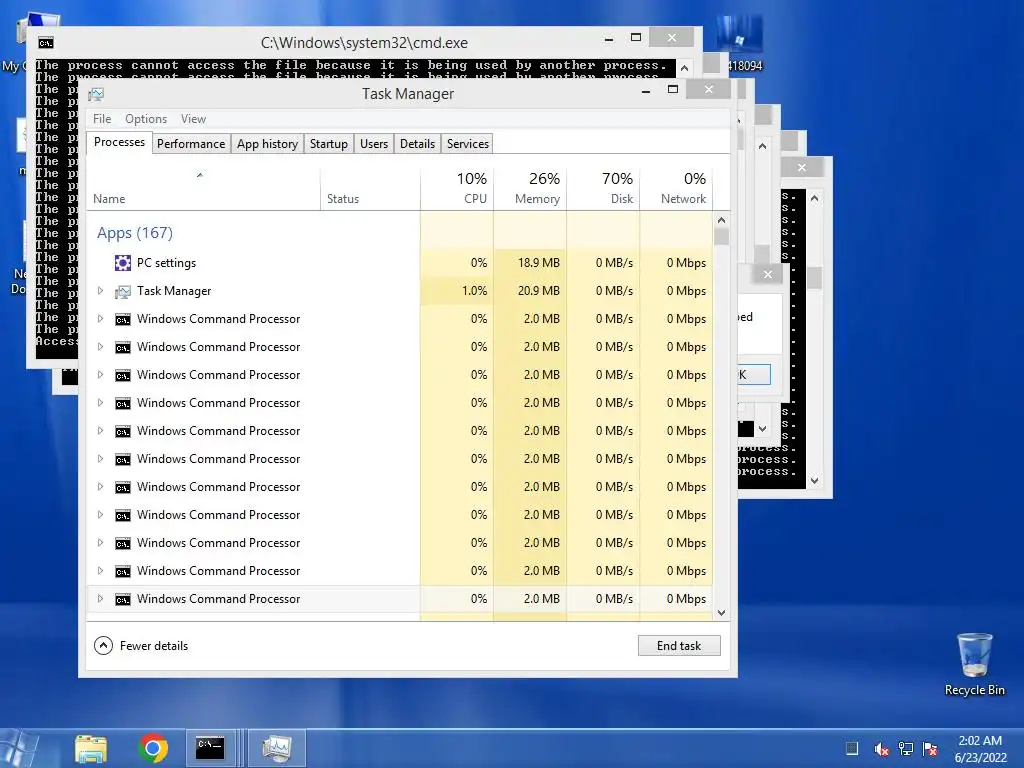
Task: Click scroll down arrow in rightmost cmd window
Action: tap(814, 481)
